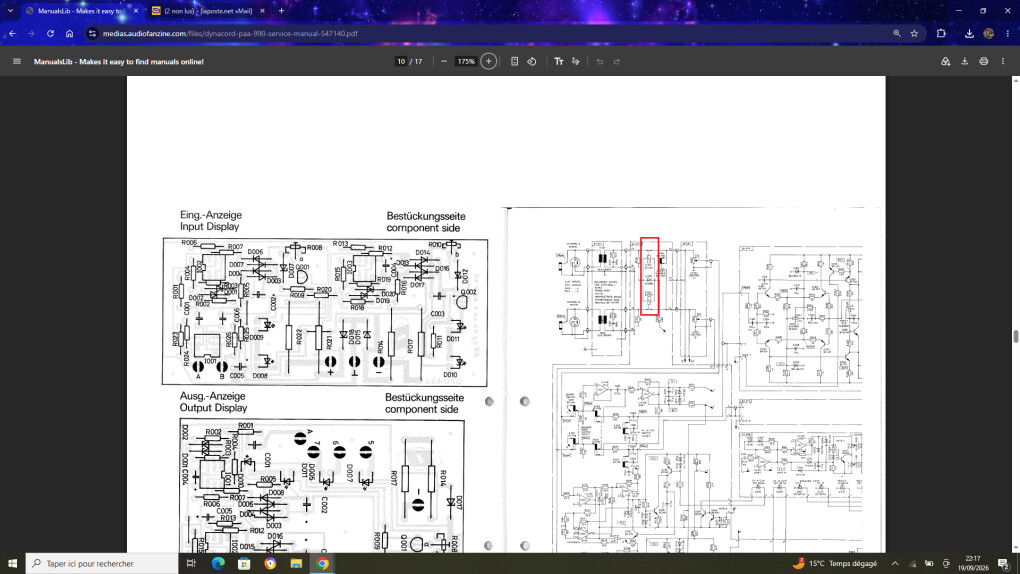Open File Explorer from taskbar

coord(296,564)
